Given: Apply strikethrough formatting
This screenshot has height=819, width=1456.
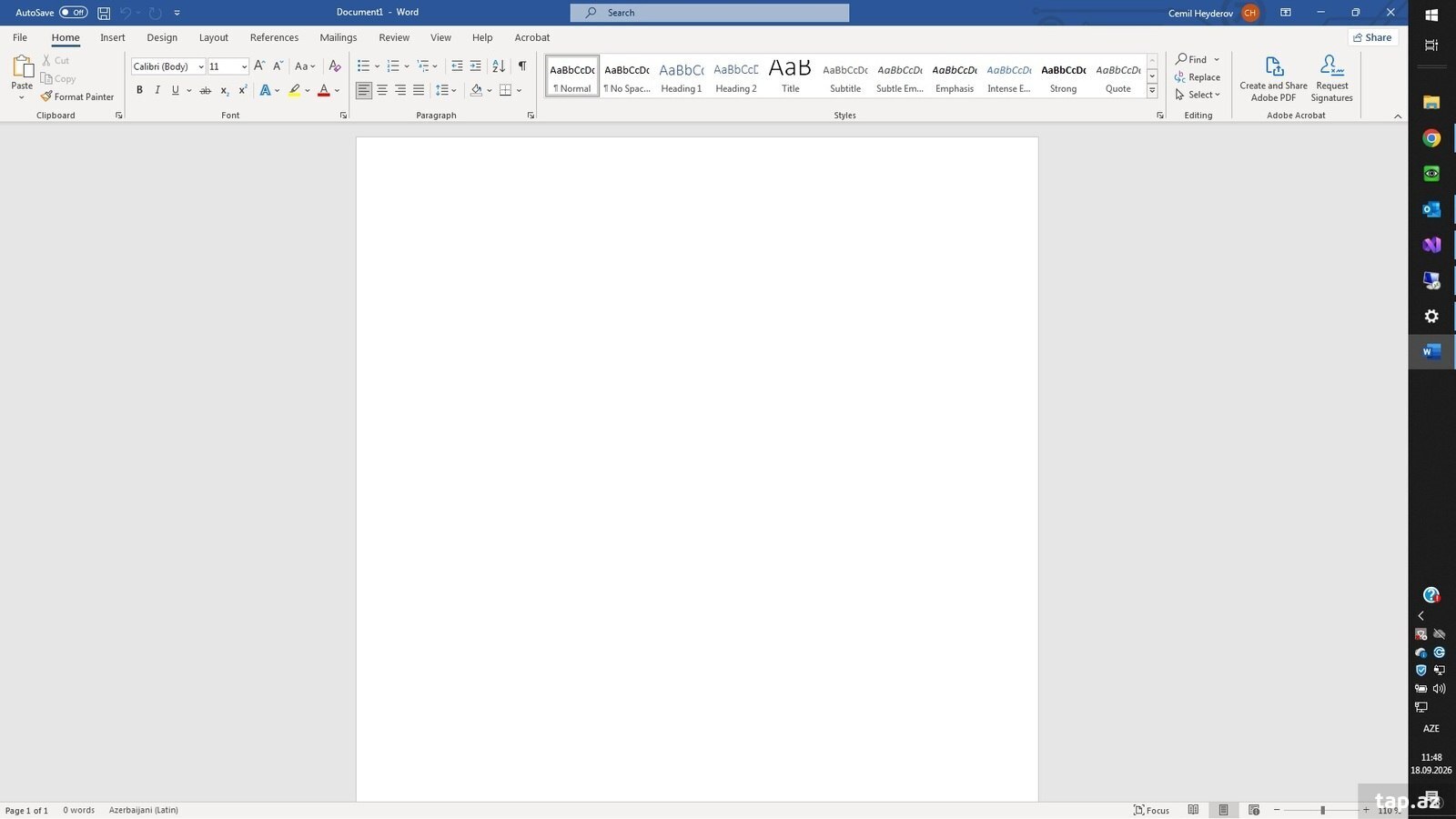Looking at the screenshot, I should click(205, 90).
